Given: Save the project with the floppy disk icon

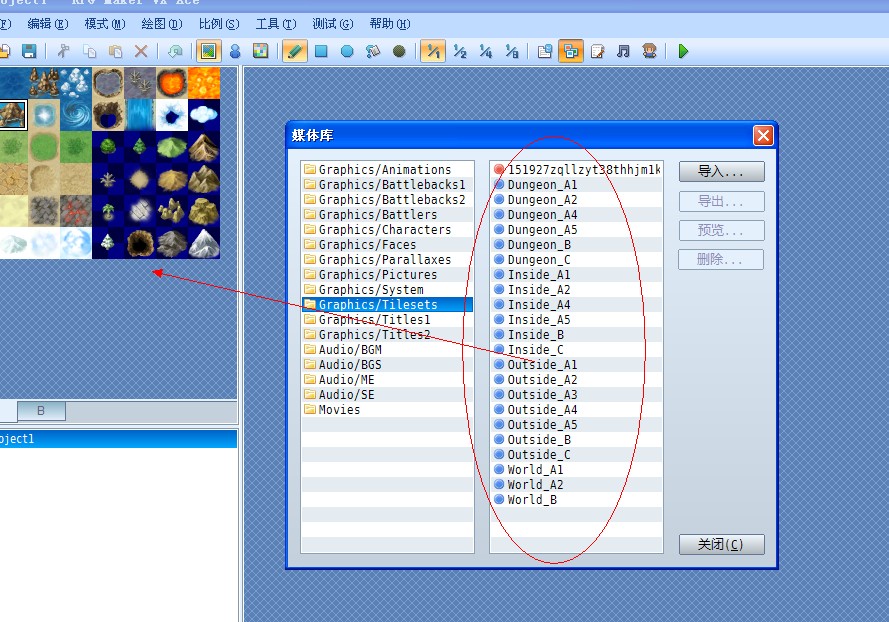Looking at the screenshot, I should pos(29,52).
